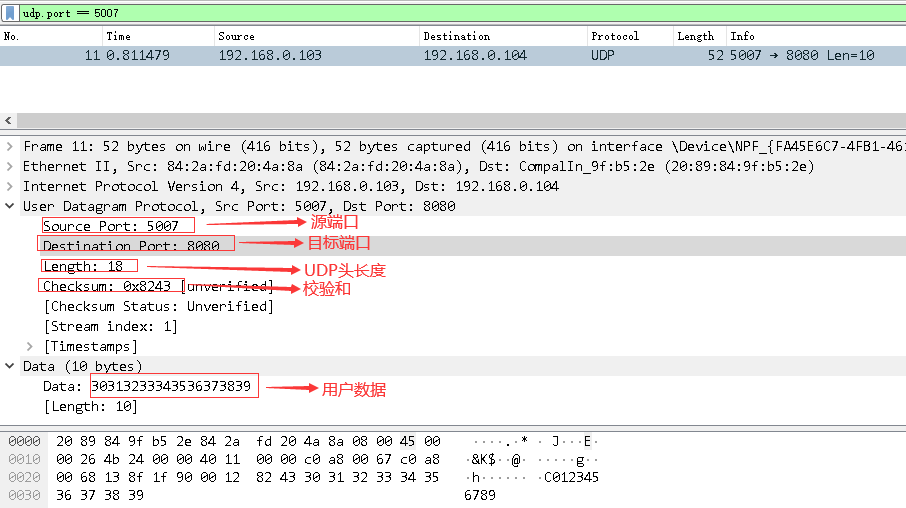Click the Time cell 0.811479
Screen dimensions: 906x508
coord(138,55)
